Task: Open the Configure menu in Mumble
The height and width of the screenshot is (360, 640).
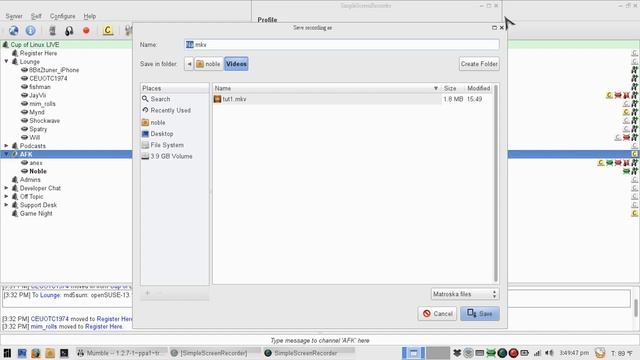Action: point(62,16)
